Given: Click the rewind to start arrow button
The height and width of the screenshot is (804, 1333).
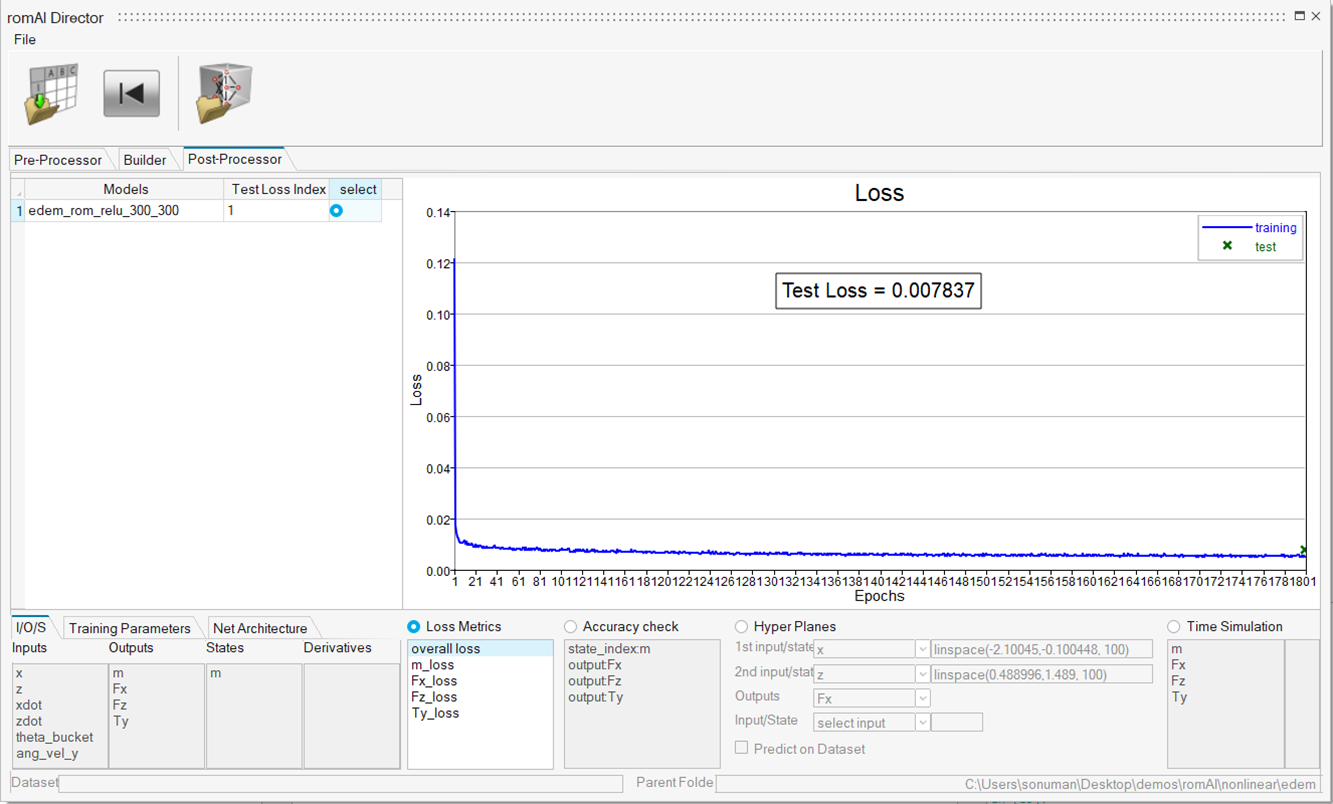Looking at the screenshot, I should click(x=131, y=94).
